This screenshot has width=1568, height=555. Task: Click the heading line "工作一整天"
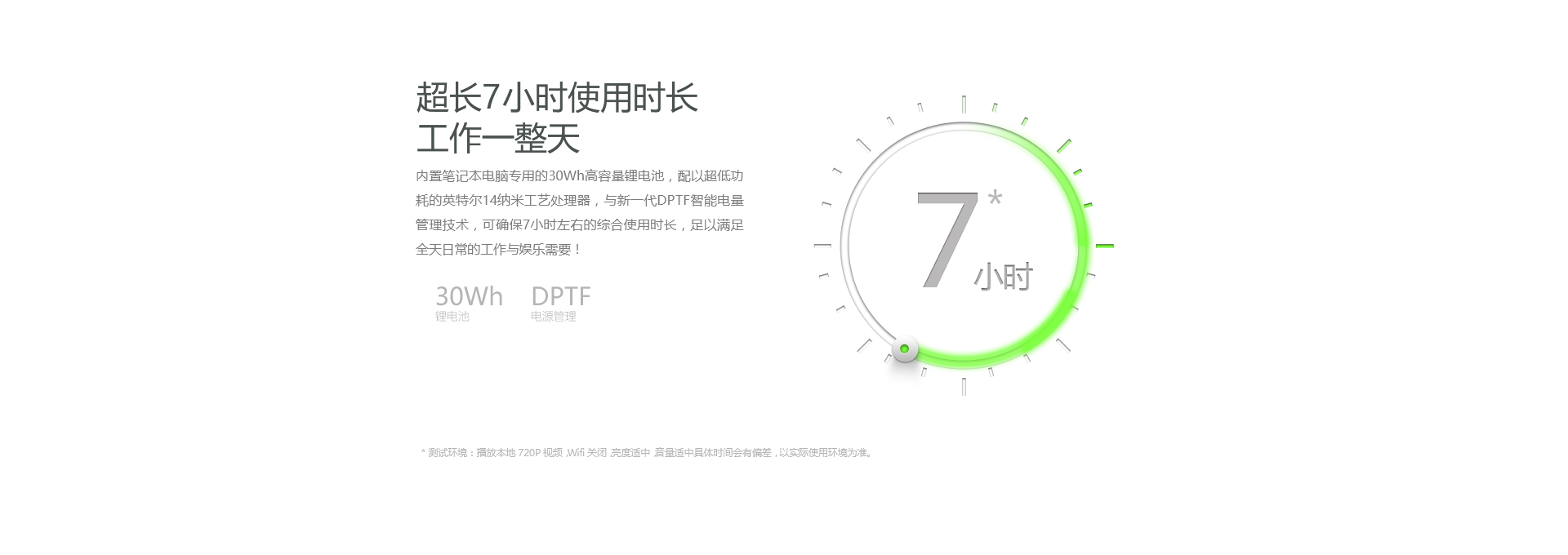coord(497,138)
